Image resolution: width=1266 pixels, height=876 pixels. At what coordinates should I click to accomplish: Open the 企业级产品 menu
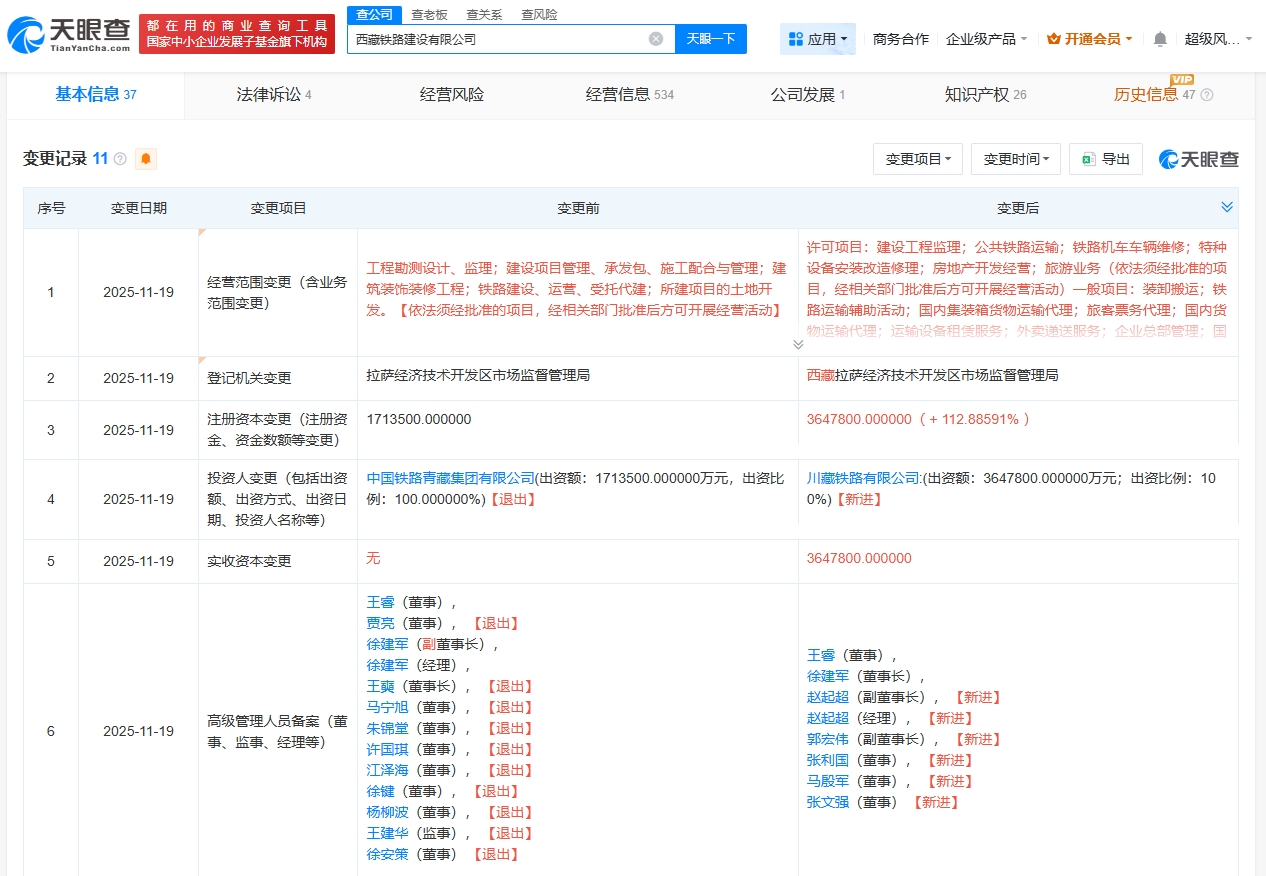coord(986,39)
